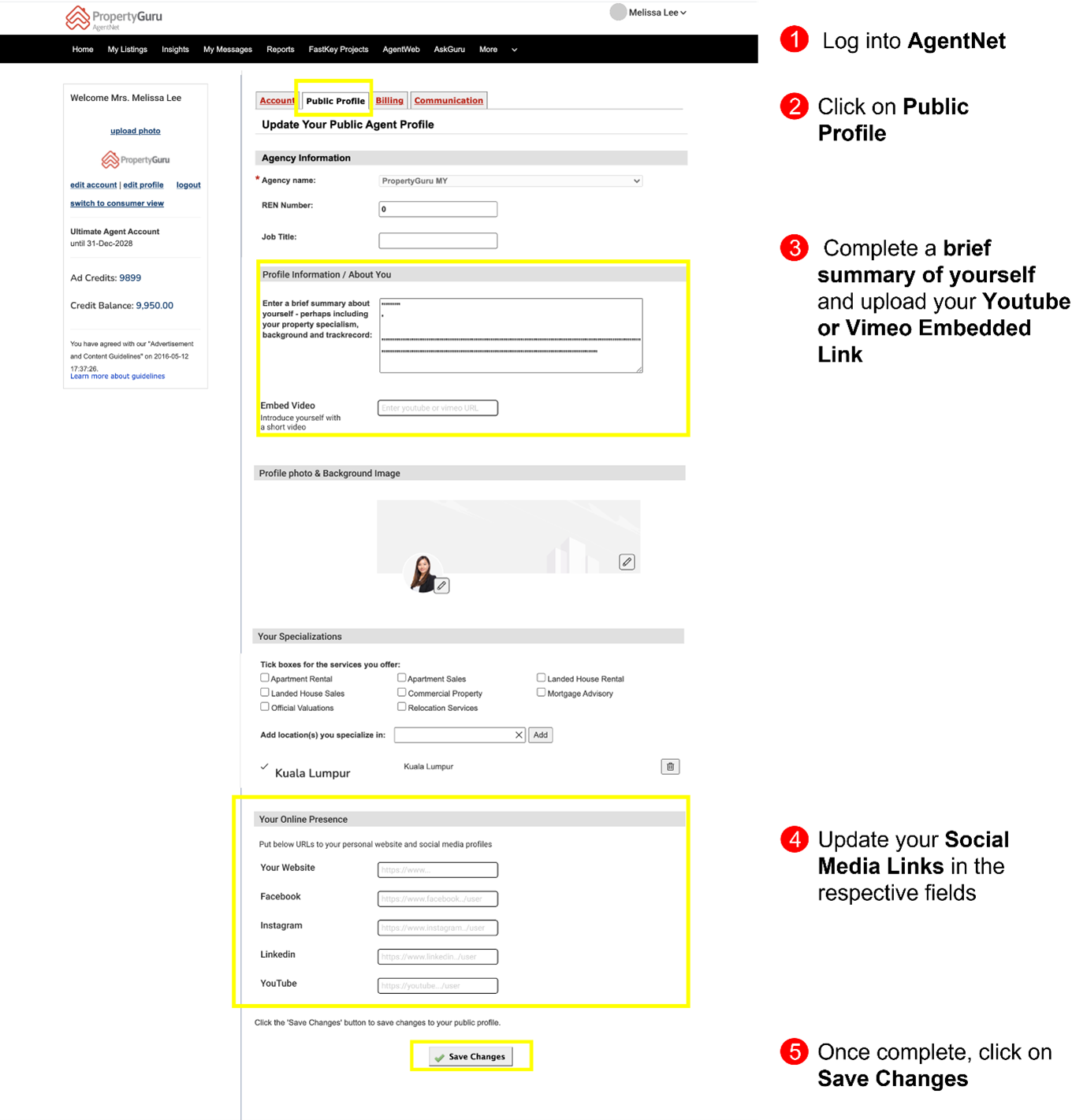This screenshot has height=1120, width=1087.
Task: Tick the Official Valuations checkbox
Action: [265, 707]
